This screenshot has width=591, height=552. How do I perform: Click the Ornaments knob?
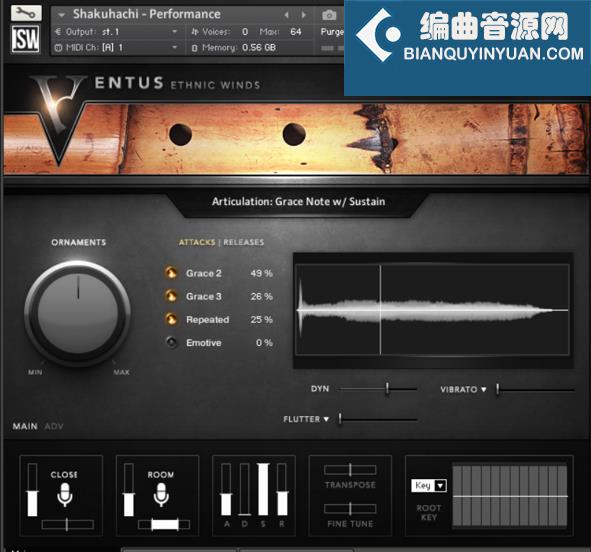coord(78,313)
